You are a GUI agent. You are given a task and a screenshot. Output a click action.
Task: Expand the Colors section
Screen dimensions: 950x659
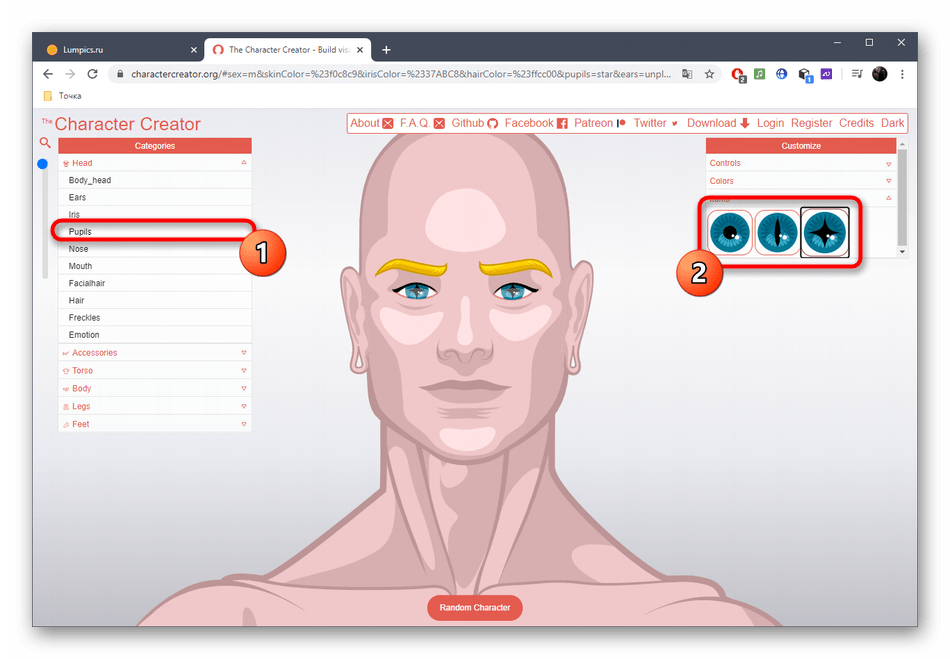pos(800,181)
